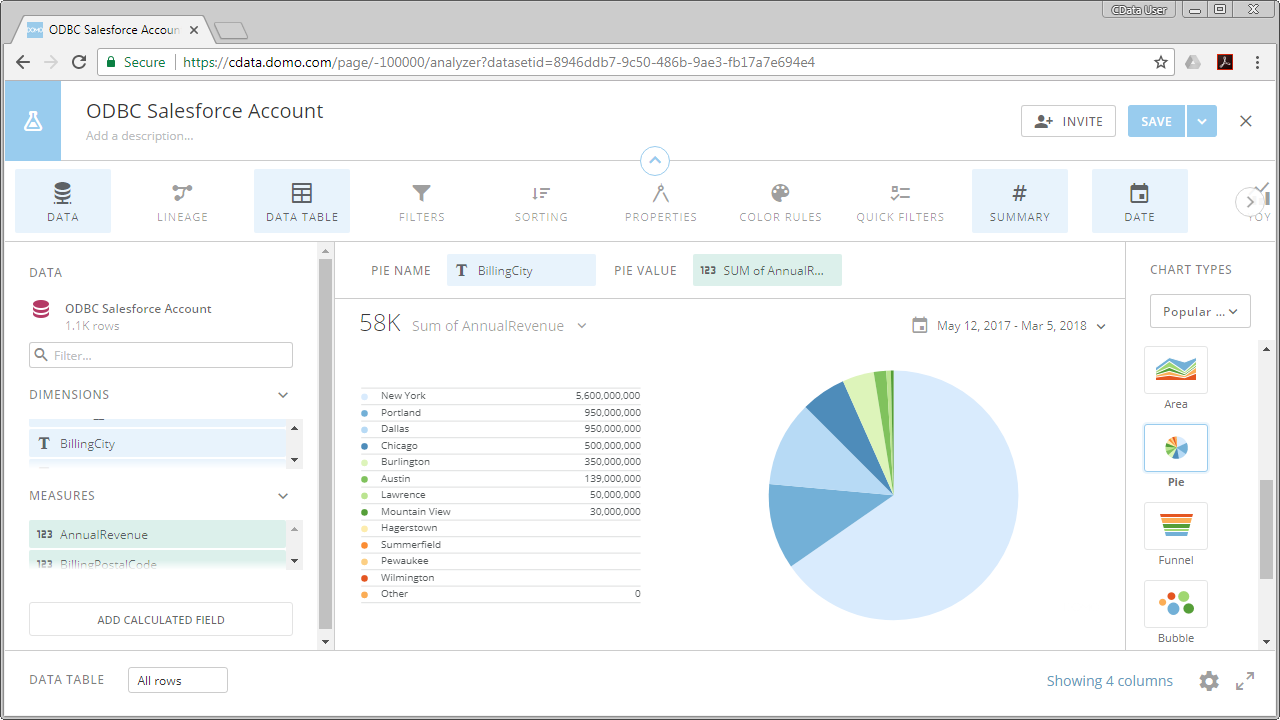Click inside the dimension Filter search field

pos(160,354)
